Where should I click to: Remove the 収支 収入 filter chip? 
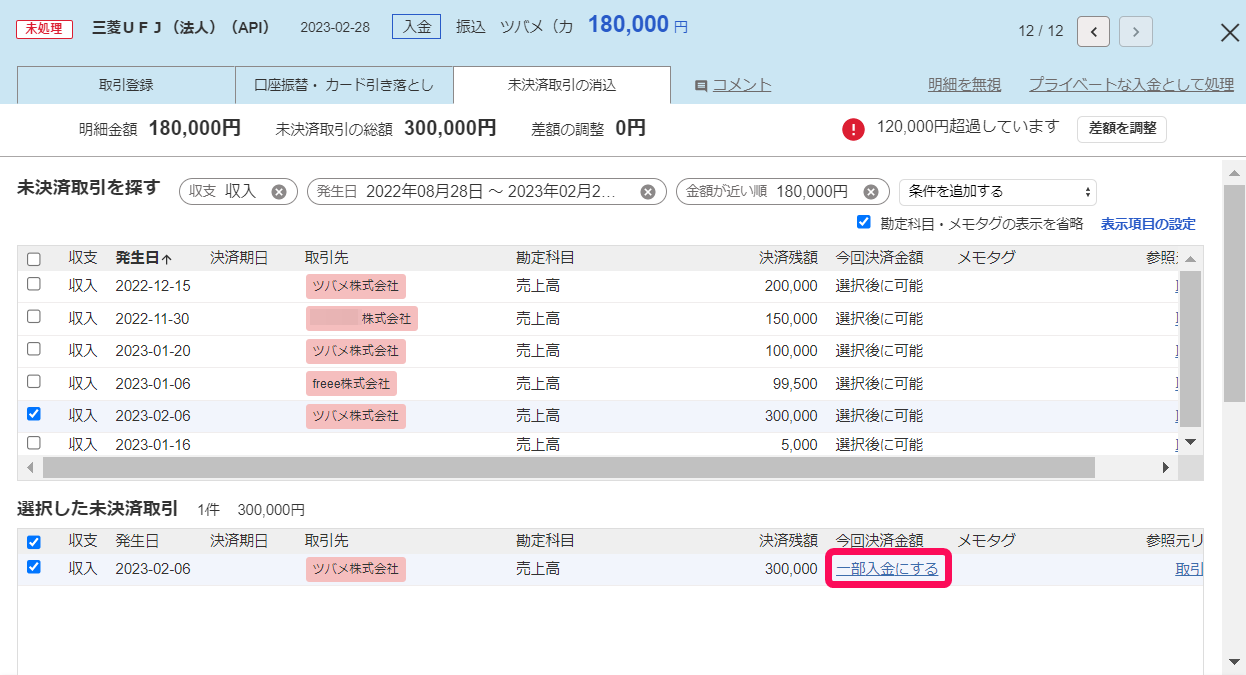[279, 192]
